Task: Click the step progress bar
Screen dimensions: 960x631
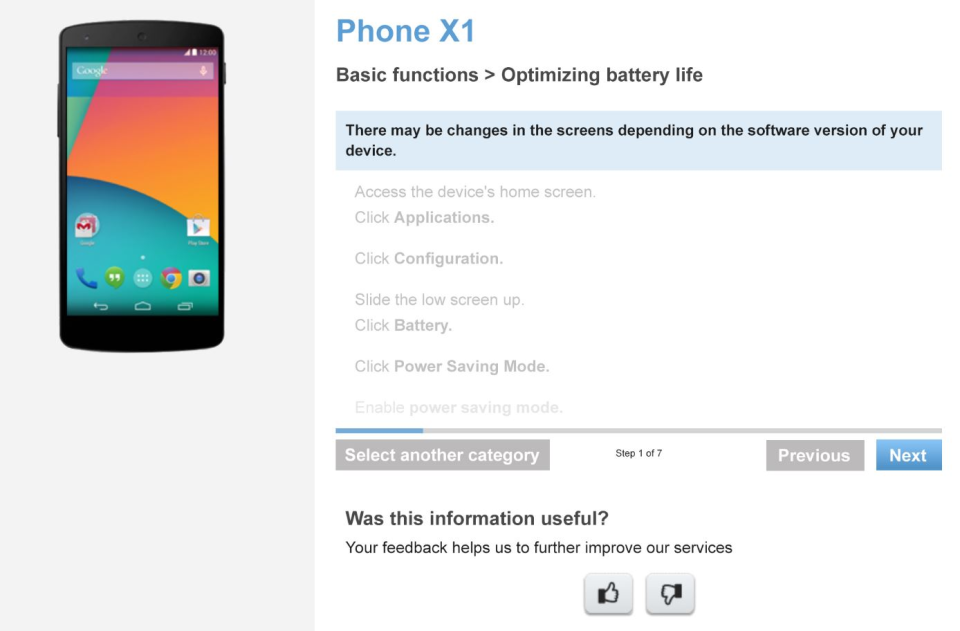Action: coord(639,431)
